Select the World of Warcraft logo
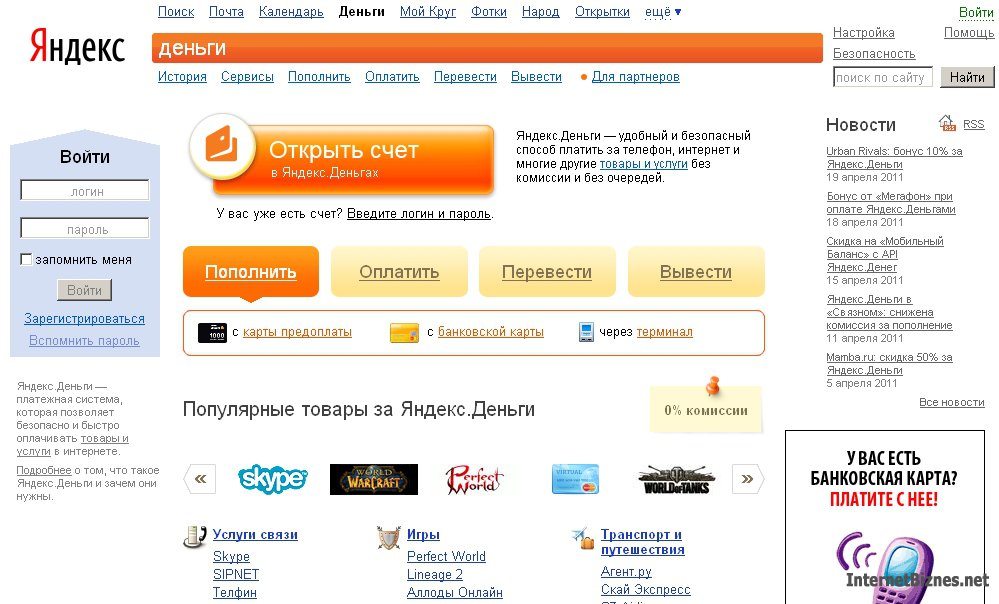999x604 pixels. (x=374, y=479)
